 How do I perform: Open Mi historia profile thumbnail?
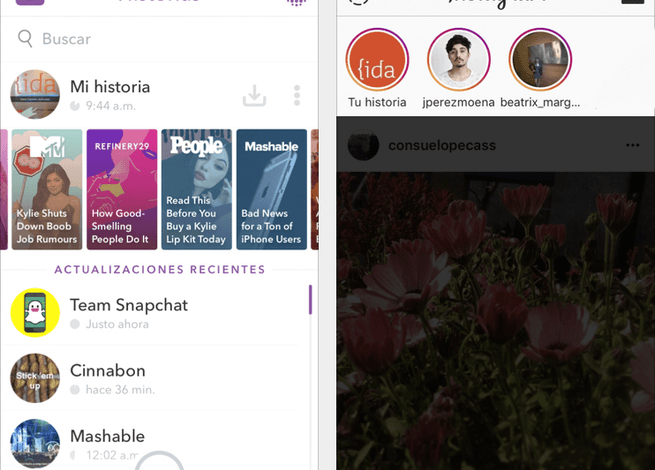point(34,94)
